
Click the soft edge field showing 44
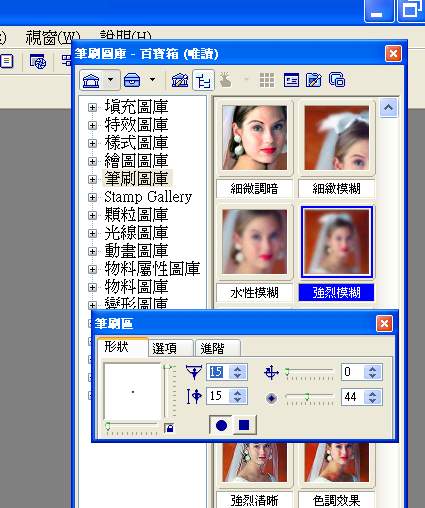tap(353, 397)
